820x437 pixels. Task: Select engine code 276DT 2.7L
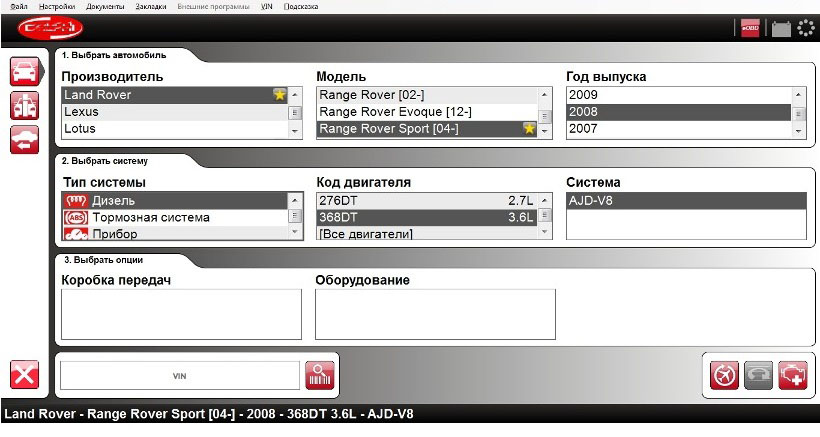click(x=427, y=200)
